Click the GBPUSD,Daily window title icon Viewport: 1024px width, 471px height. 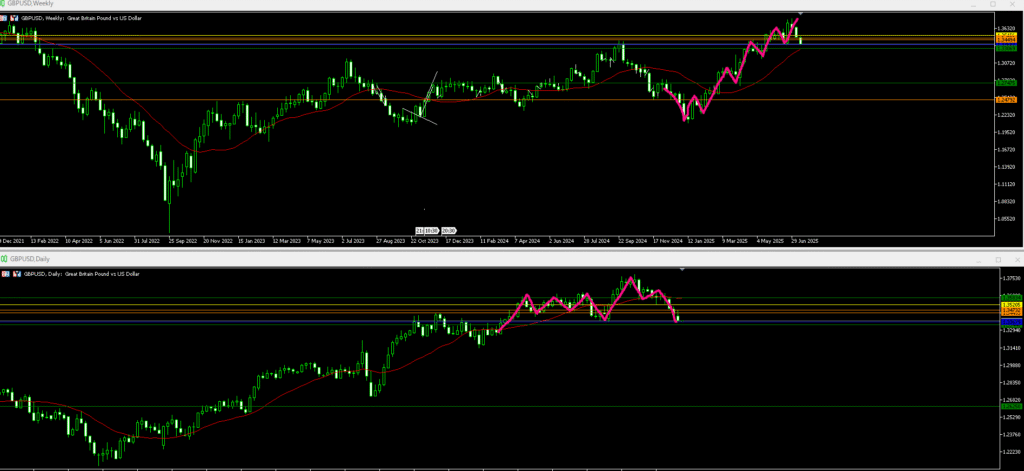point(4,259)
